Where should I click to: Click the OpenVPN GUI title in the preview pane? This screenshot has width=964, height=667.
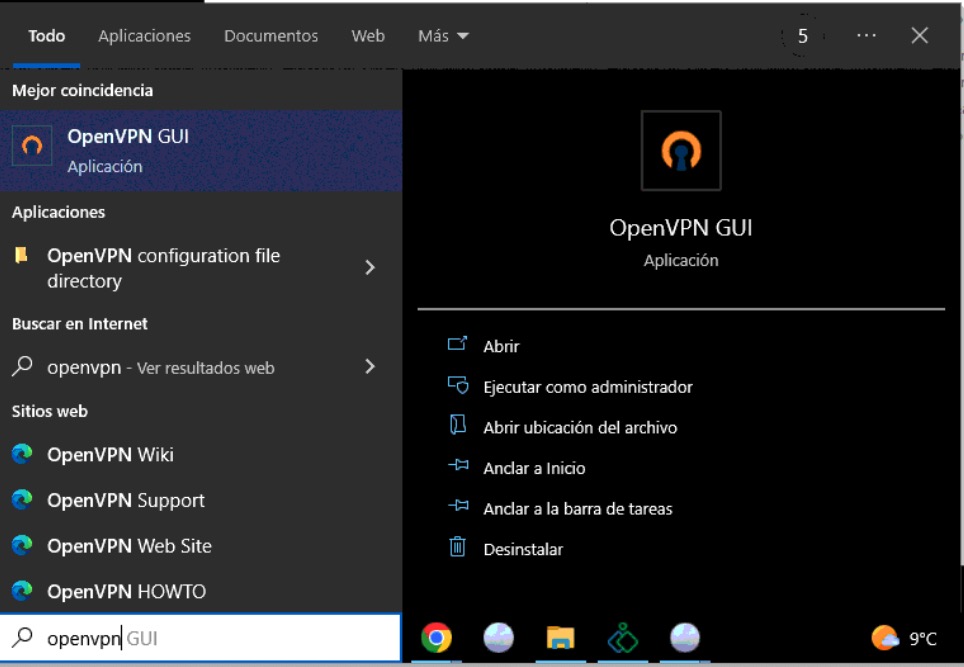pyautogui.click(x=681, y=228)
